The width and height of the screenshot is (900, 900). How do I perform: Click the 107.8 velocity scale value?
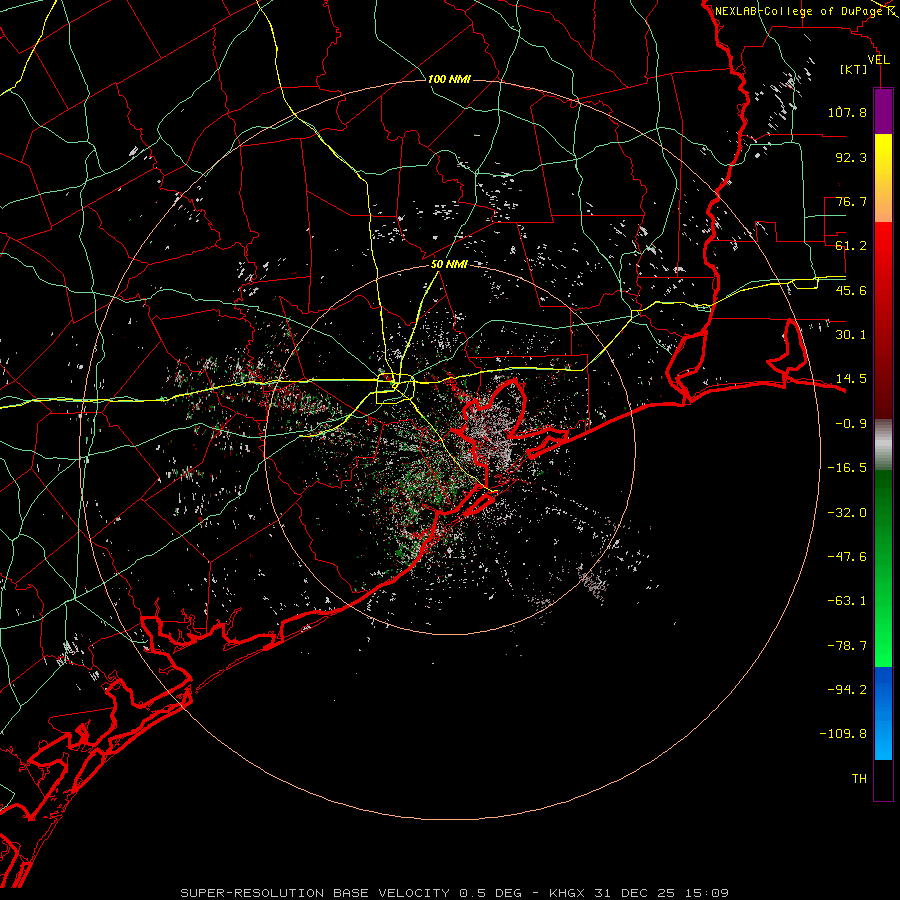[x=847, y=112]
